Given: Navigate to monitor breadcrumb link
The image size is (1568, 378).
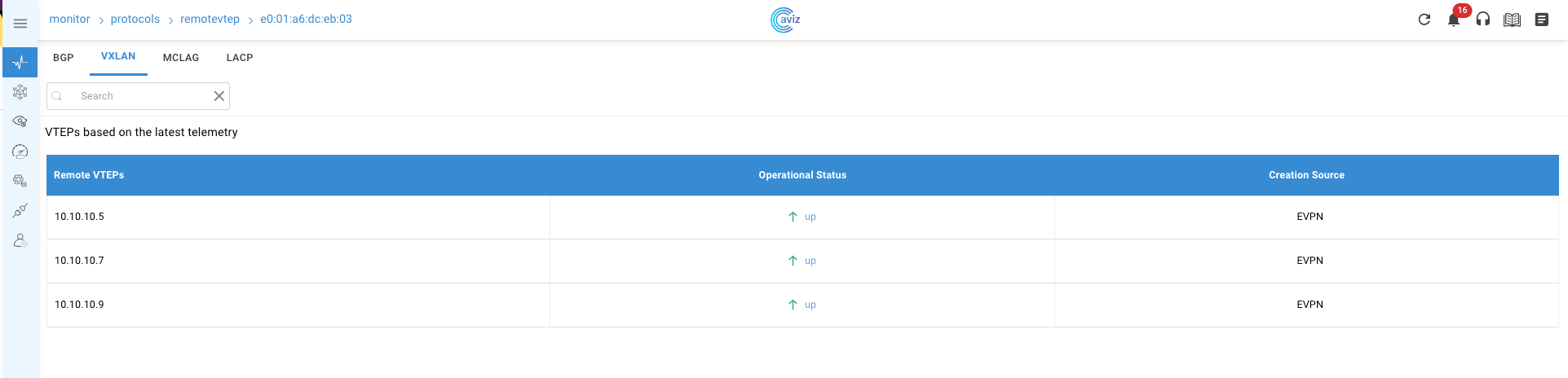Looking at the screenshot, I should coord(70,19).
